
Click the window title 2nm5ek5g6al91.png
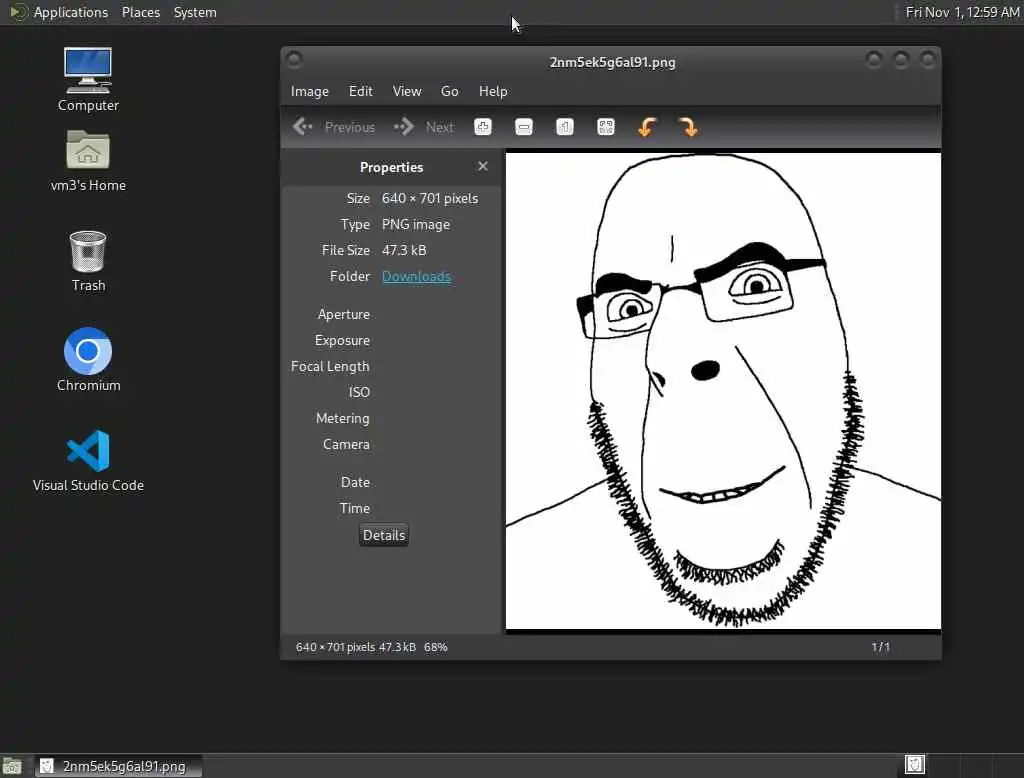(x=613, y=62)
